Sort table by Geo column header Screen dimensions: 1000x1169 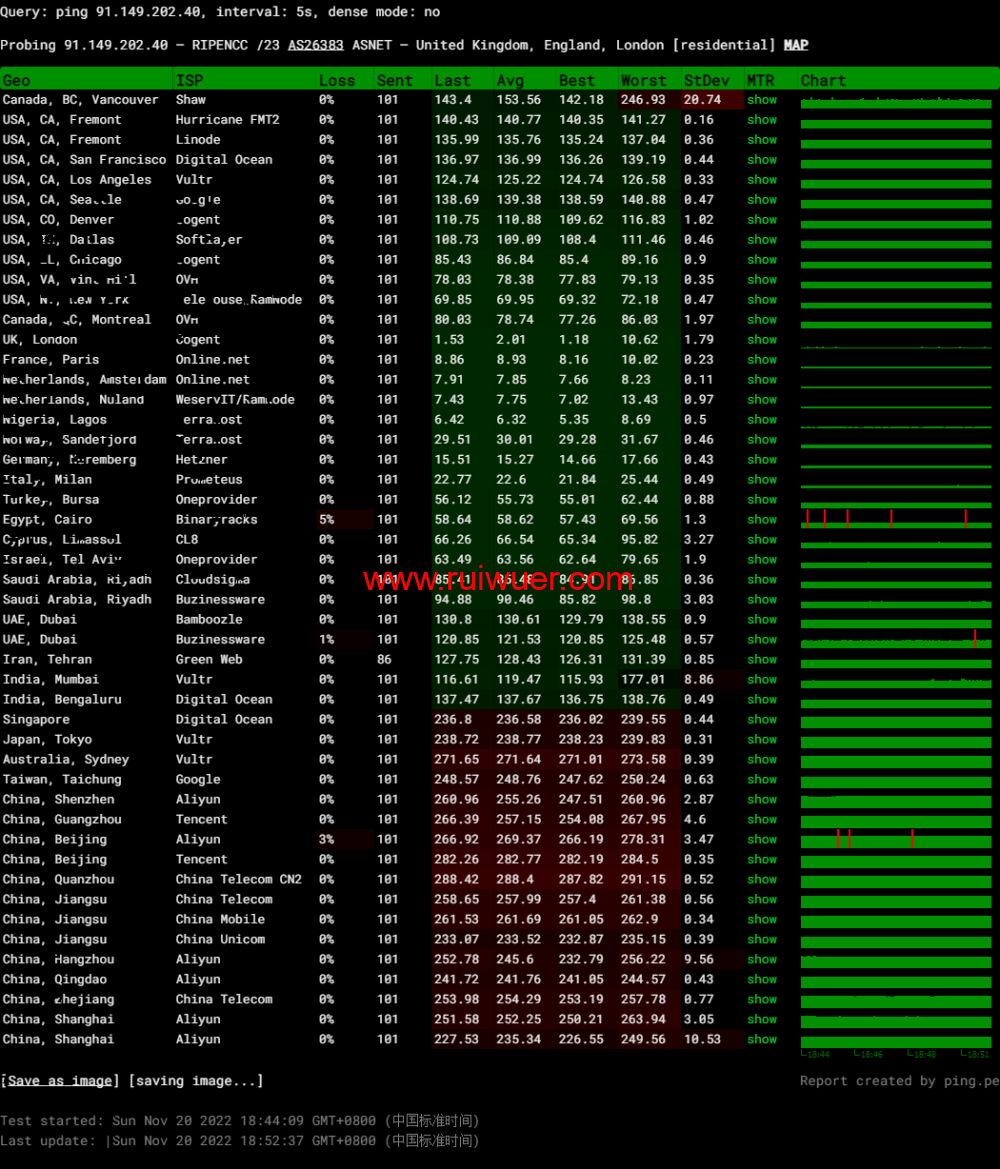coord(17,80)
